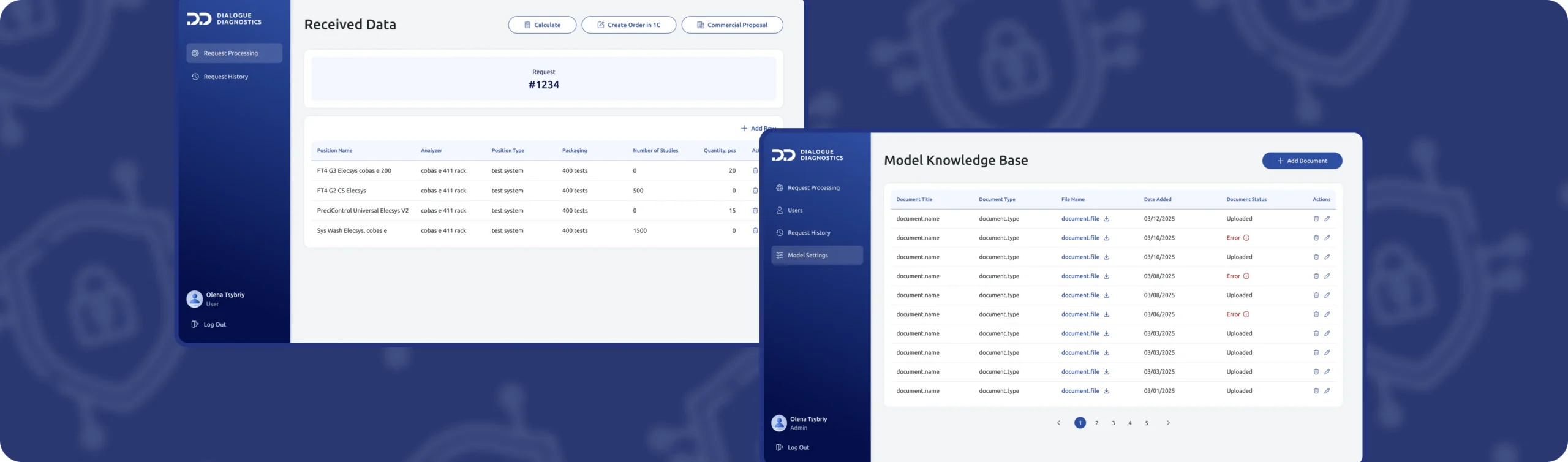1568x462 pixels.
Task: Click Commercial Proposal button
Action: pyautogui.click(x=732, y=25)
